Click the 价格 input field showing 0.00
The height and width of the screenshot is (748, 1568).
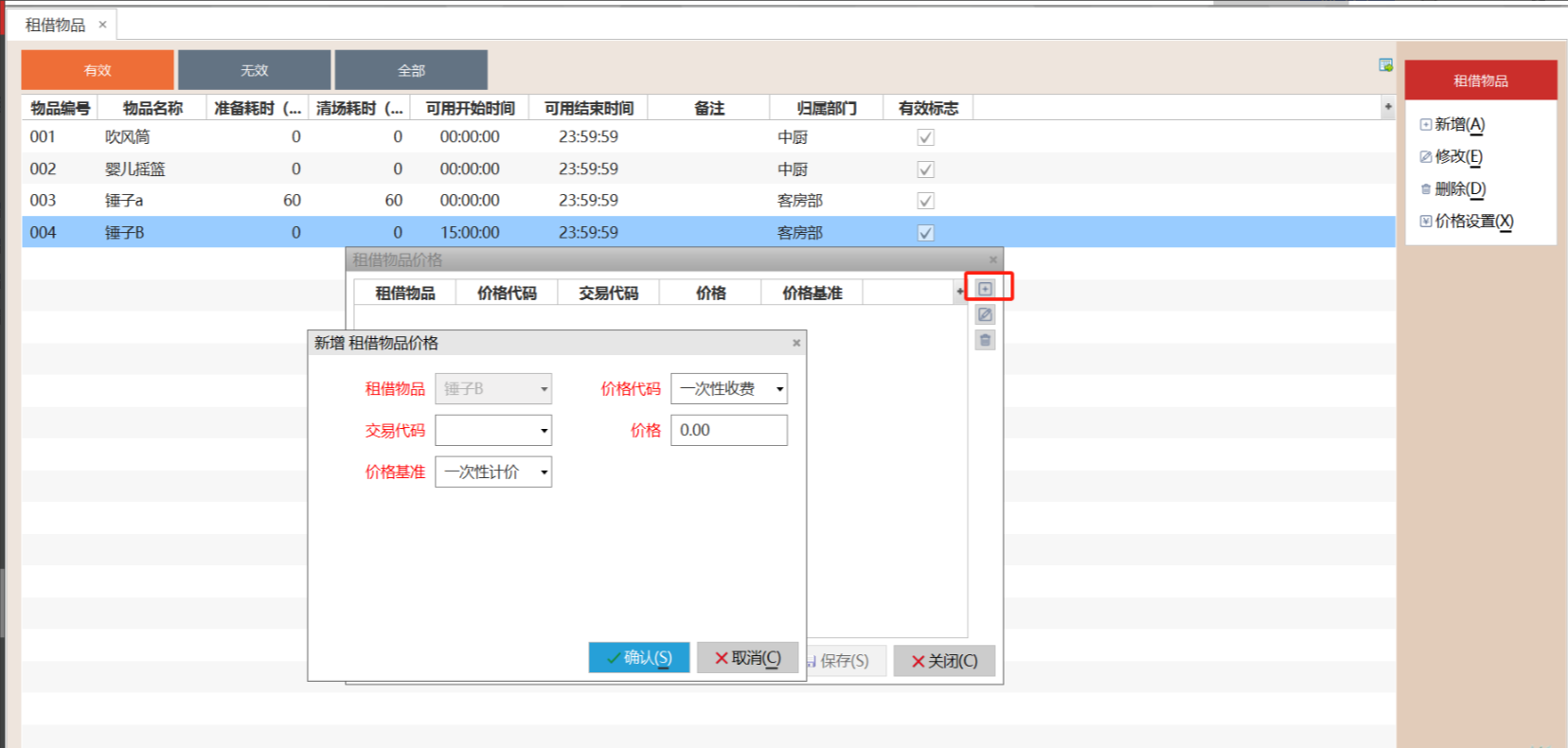pos(728,430)
